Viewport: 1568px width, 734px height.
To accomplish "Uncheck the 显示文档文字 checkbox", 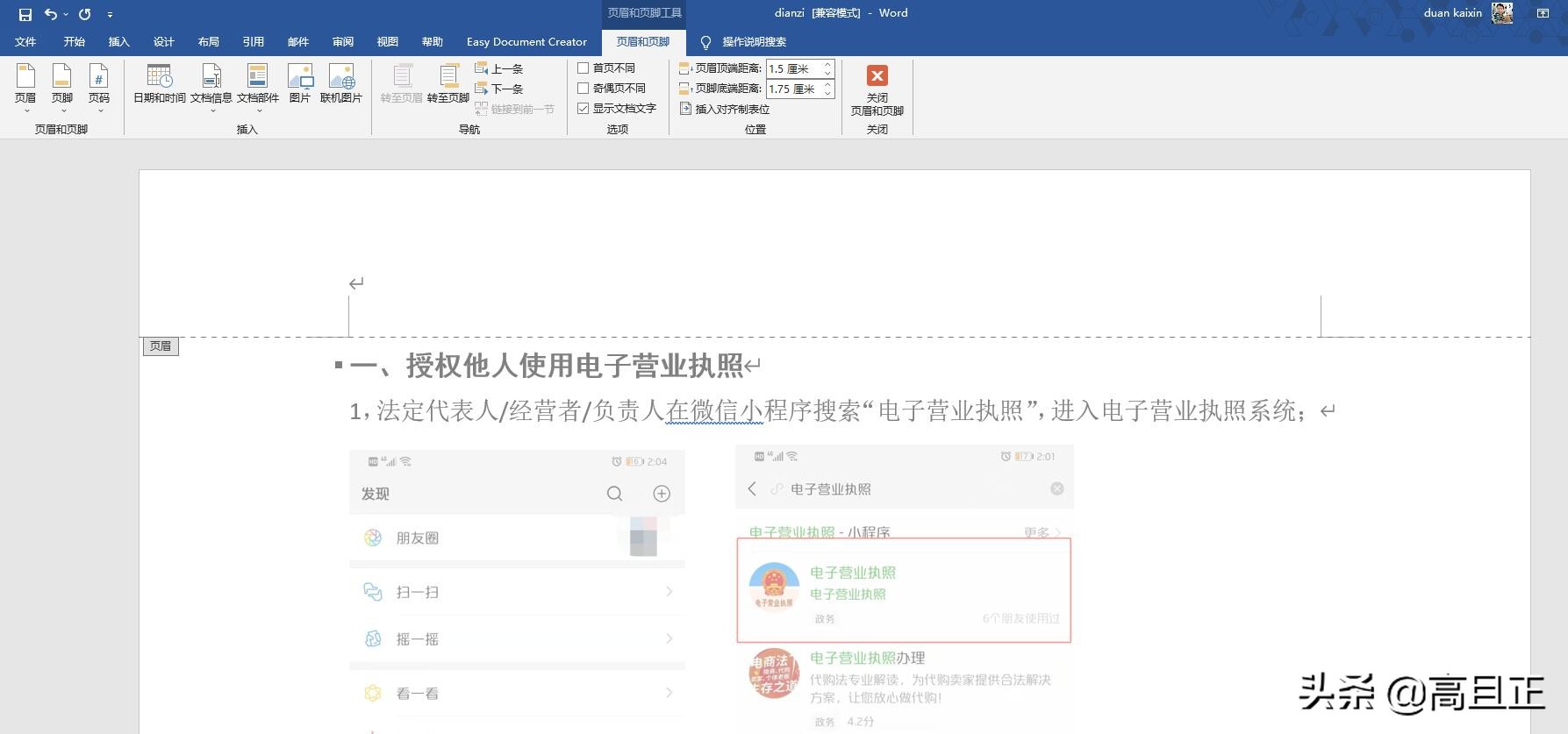I will point(583,108).
